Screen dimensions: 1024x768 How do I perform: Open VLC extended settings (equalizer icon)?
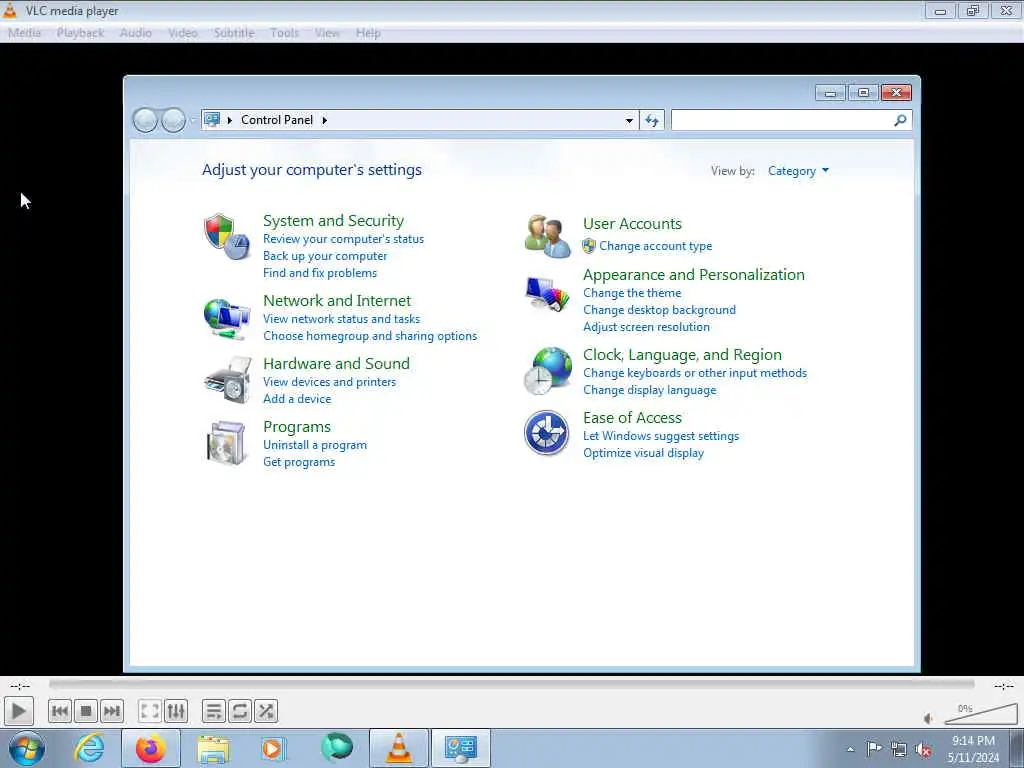click(x=176, y=711)
